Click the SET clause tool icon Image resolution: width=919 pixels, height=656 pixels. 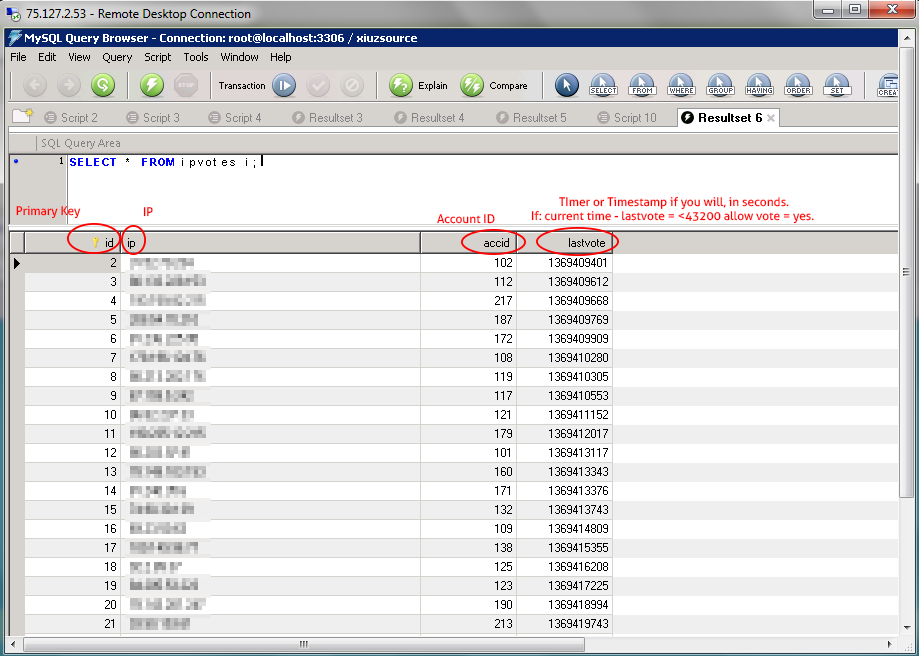(837, 86)
